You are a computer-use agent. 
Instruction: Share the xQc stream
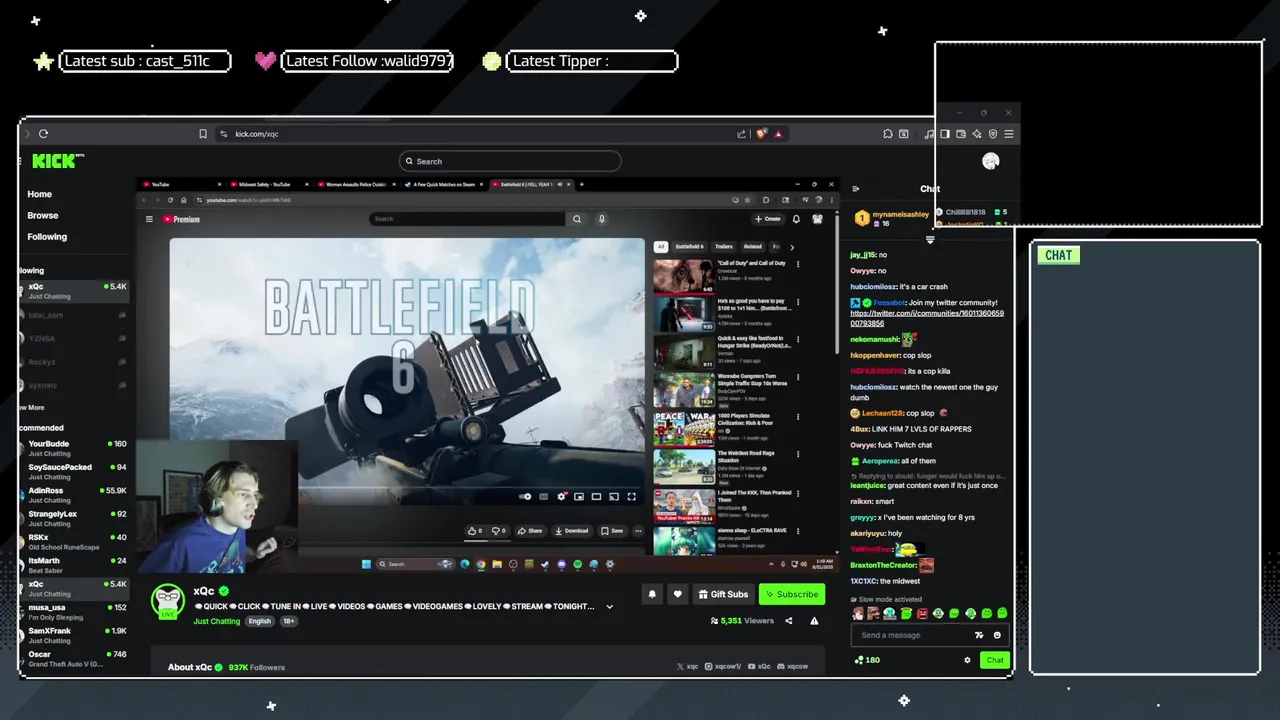(x=788, y=621)
